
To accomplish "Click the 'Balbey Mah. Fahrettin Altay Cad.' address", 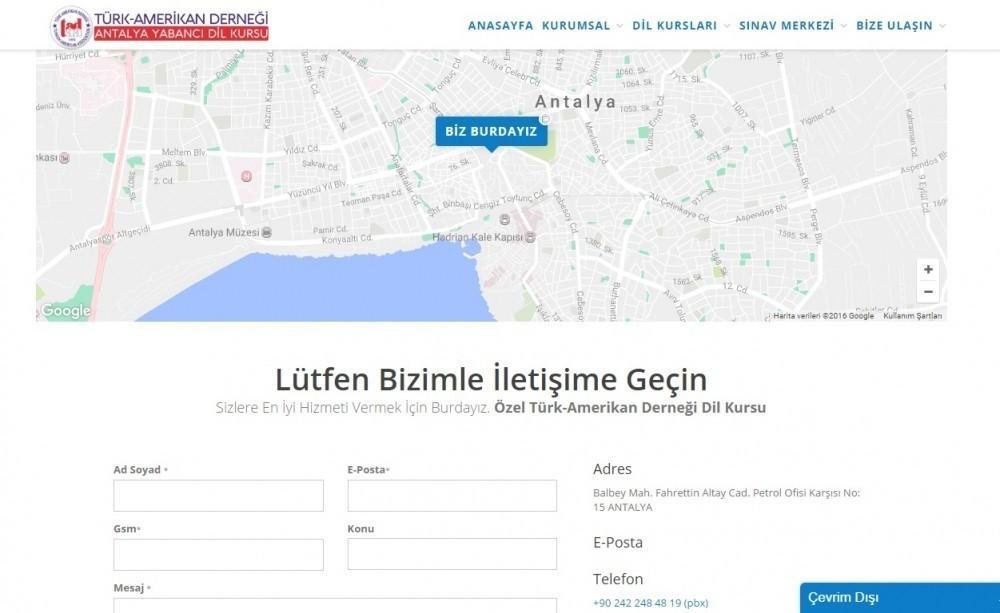I will [x=726, y=500].
